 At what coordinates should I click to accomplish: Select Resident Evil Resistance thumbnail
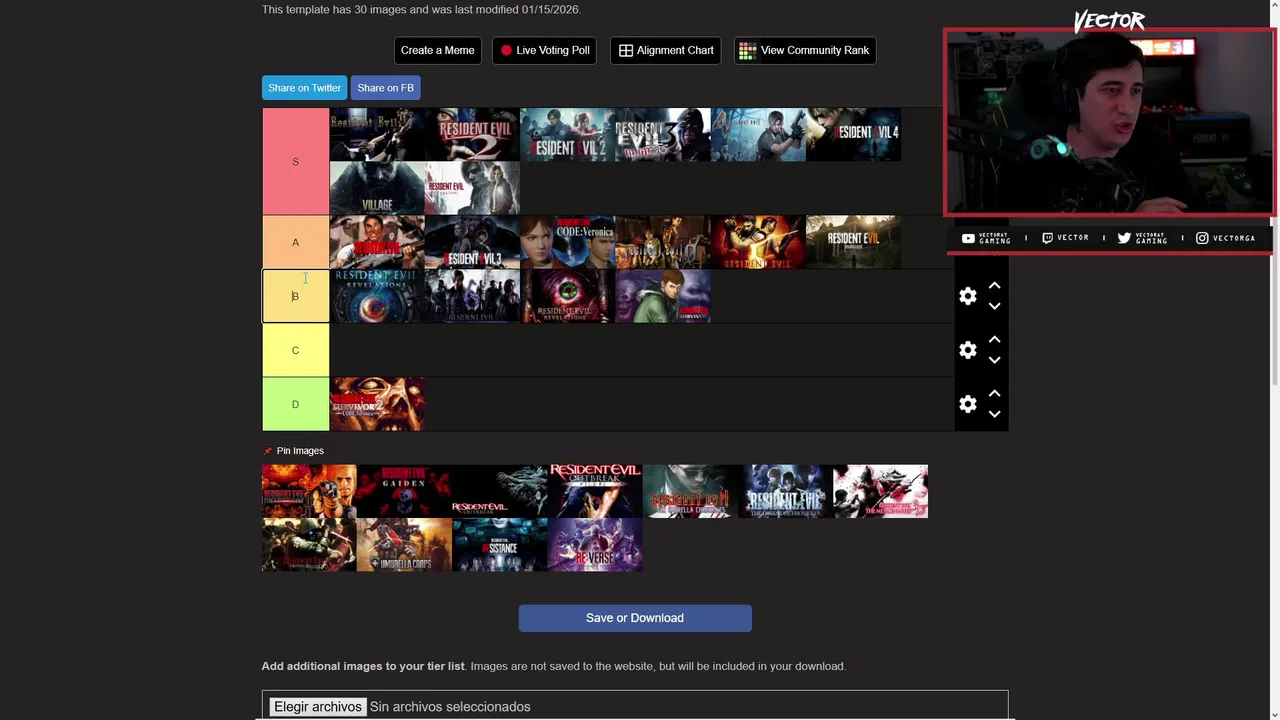click(499, 545)
